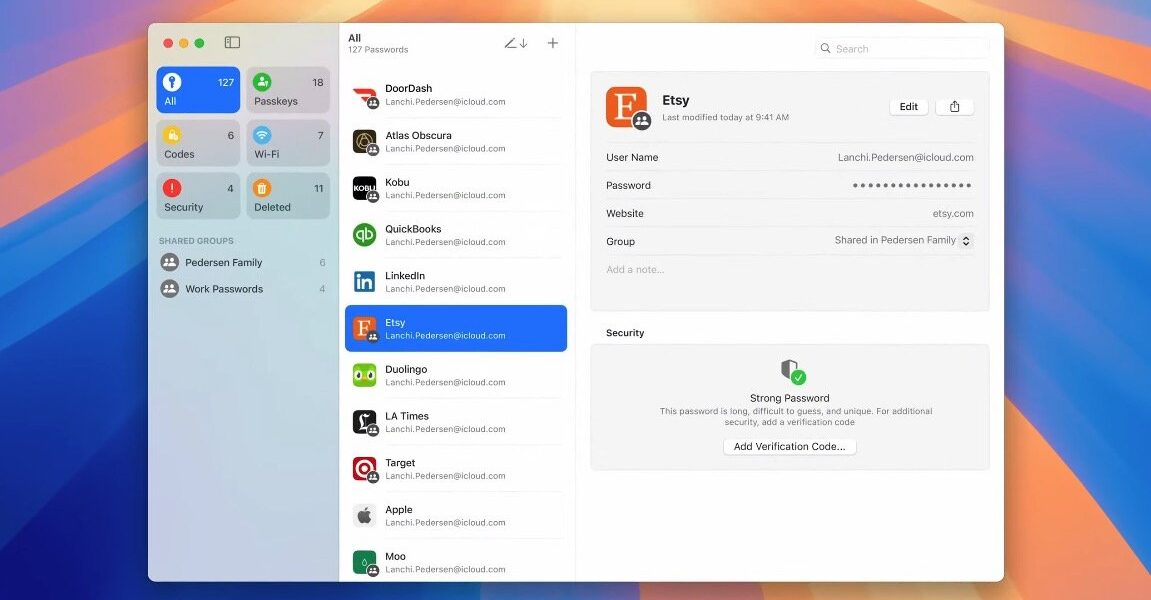Click Add Verification Code
1151x600 pixels.
[x=789, y=446]
